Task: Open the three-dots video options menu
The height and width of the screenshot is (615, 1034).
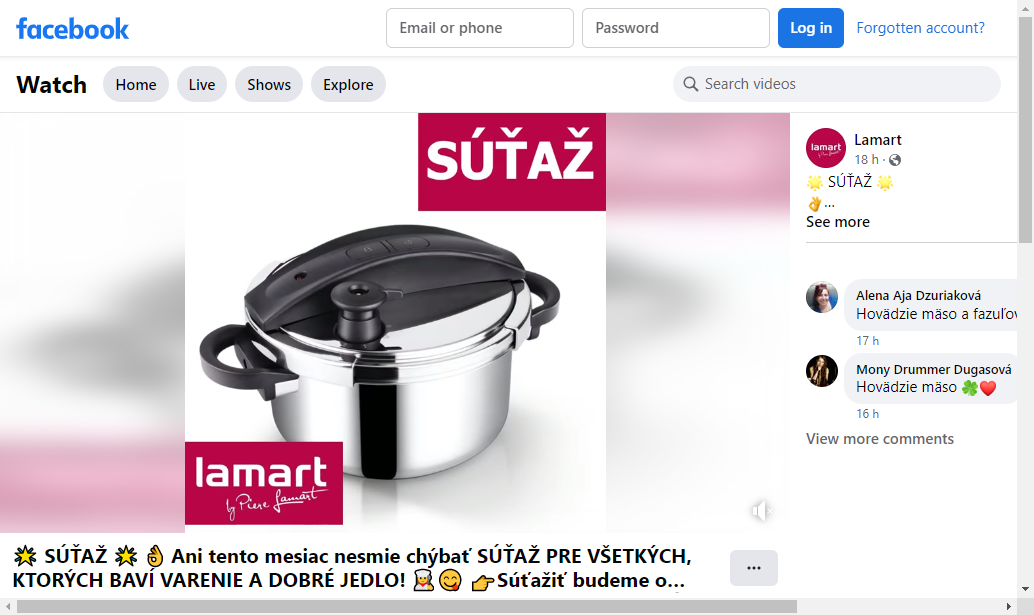Action: pyautogui.click(x=754, y=568)
